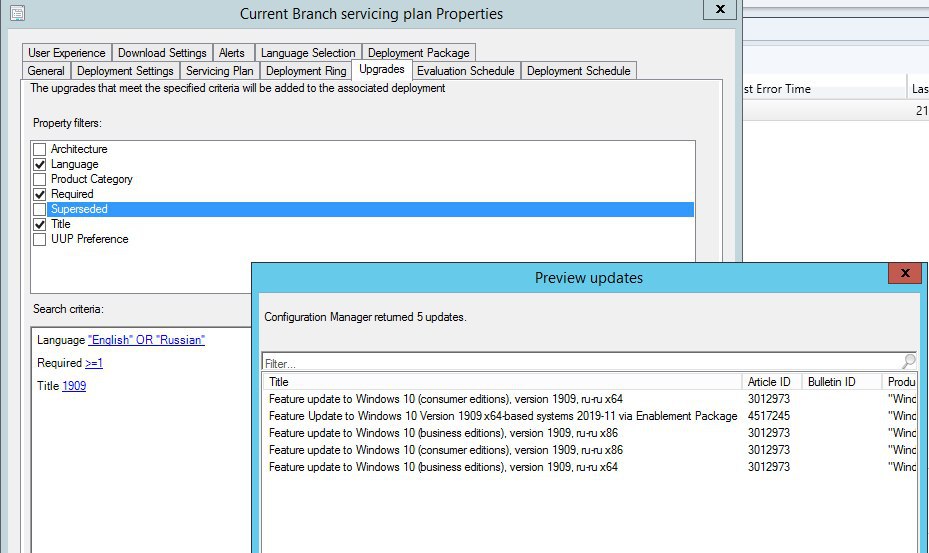The image size is (929, 553).
Task: Edit the "English" OR "Russian" language criteria link
Action: click(146, 340)
